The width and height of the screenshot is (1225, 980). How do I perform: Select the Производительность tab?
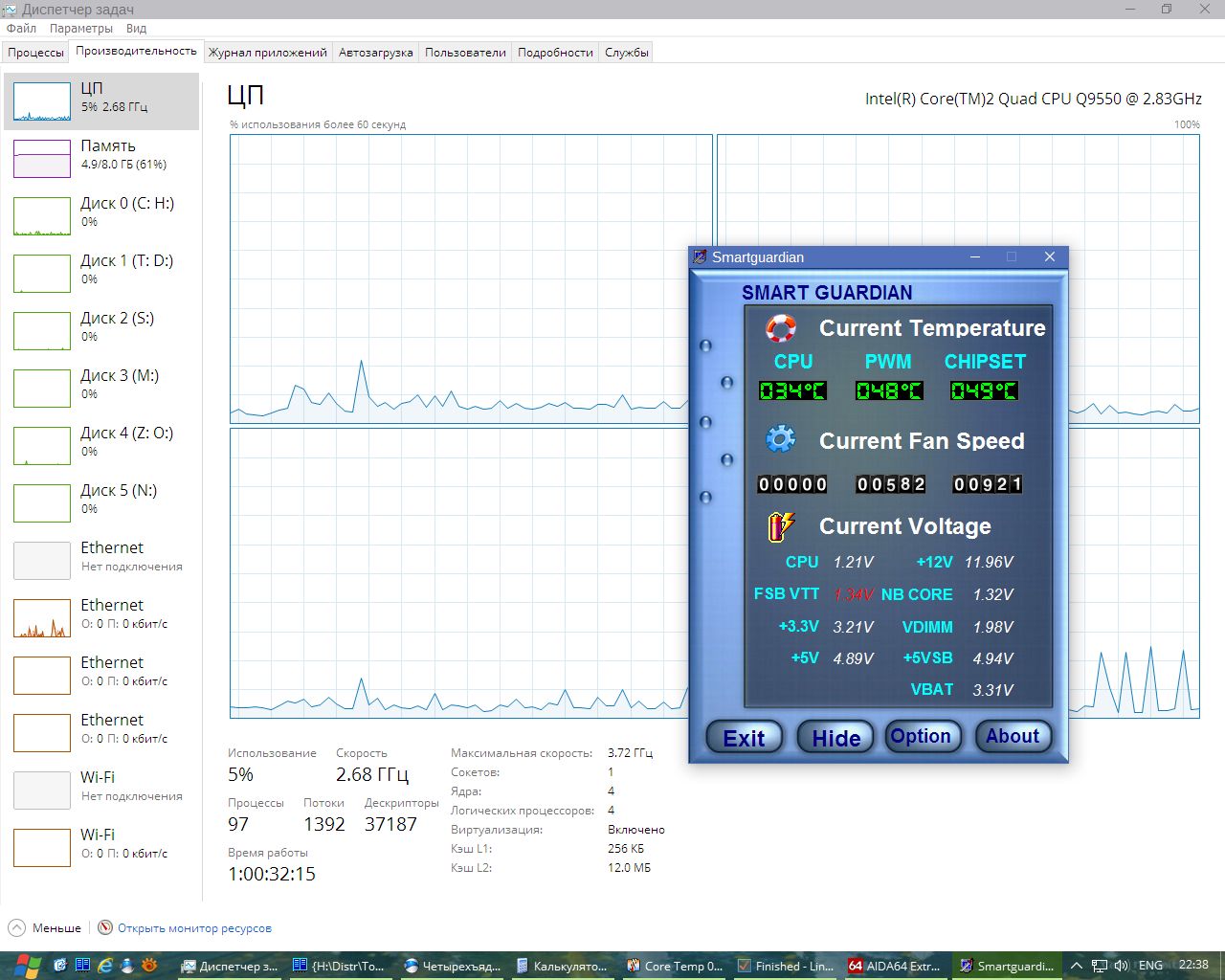point(136,51)
